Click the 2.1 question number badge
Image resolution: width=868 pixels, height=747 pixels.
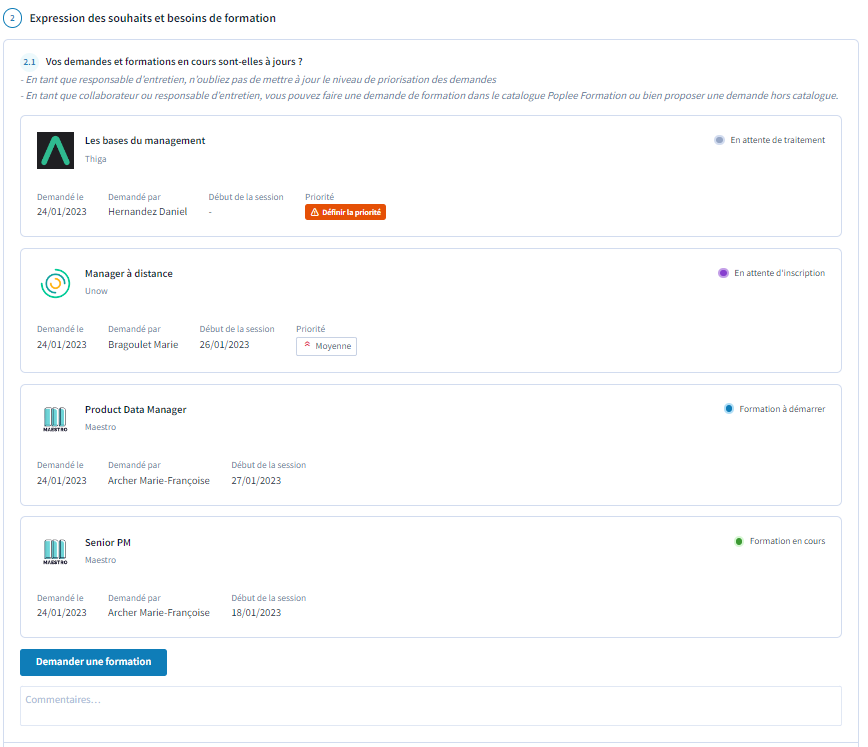click(x=29, y=62)
